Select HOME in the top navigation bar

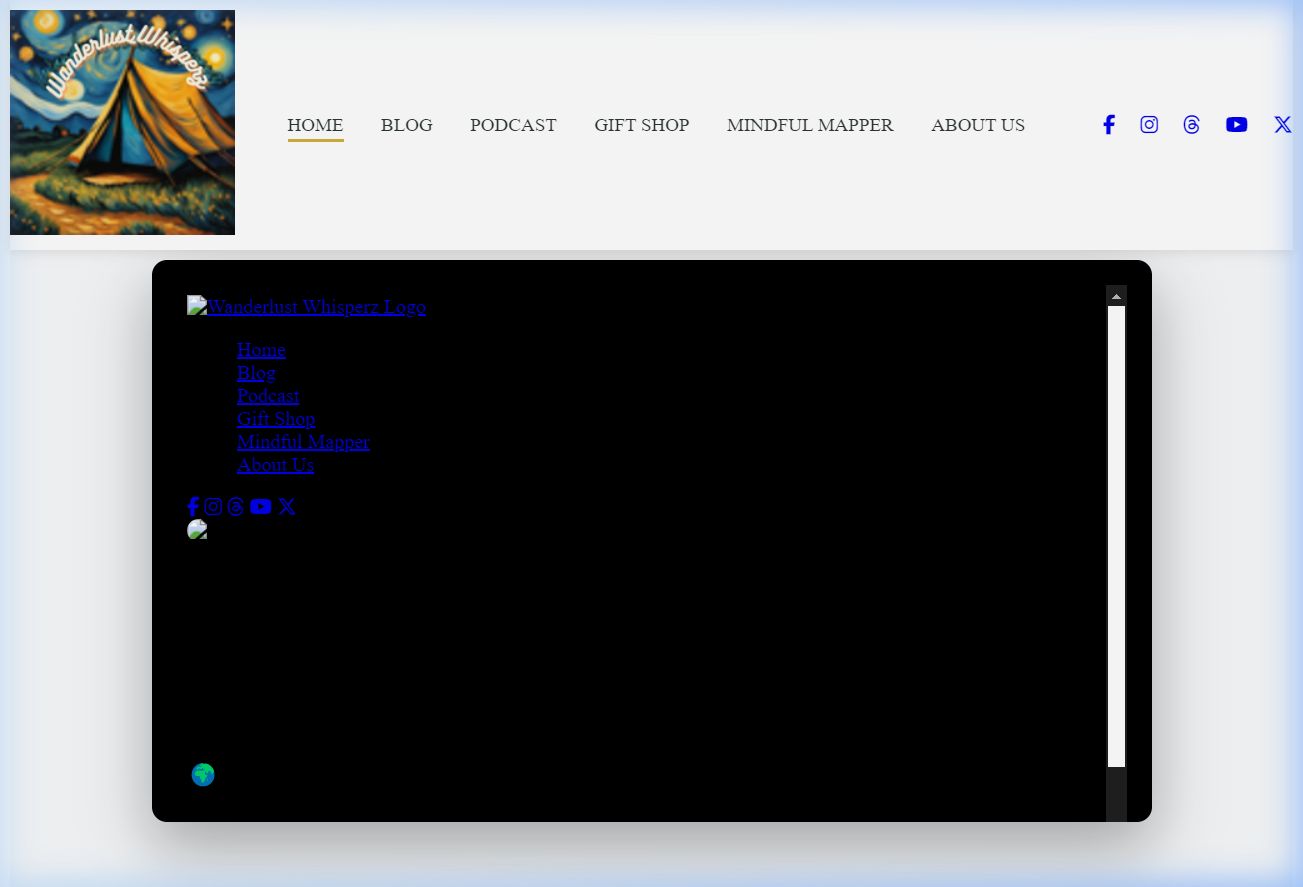pyautogui.click(x=315, y=125)
